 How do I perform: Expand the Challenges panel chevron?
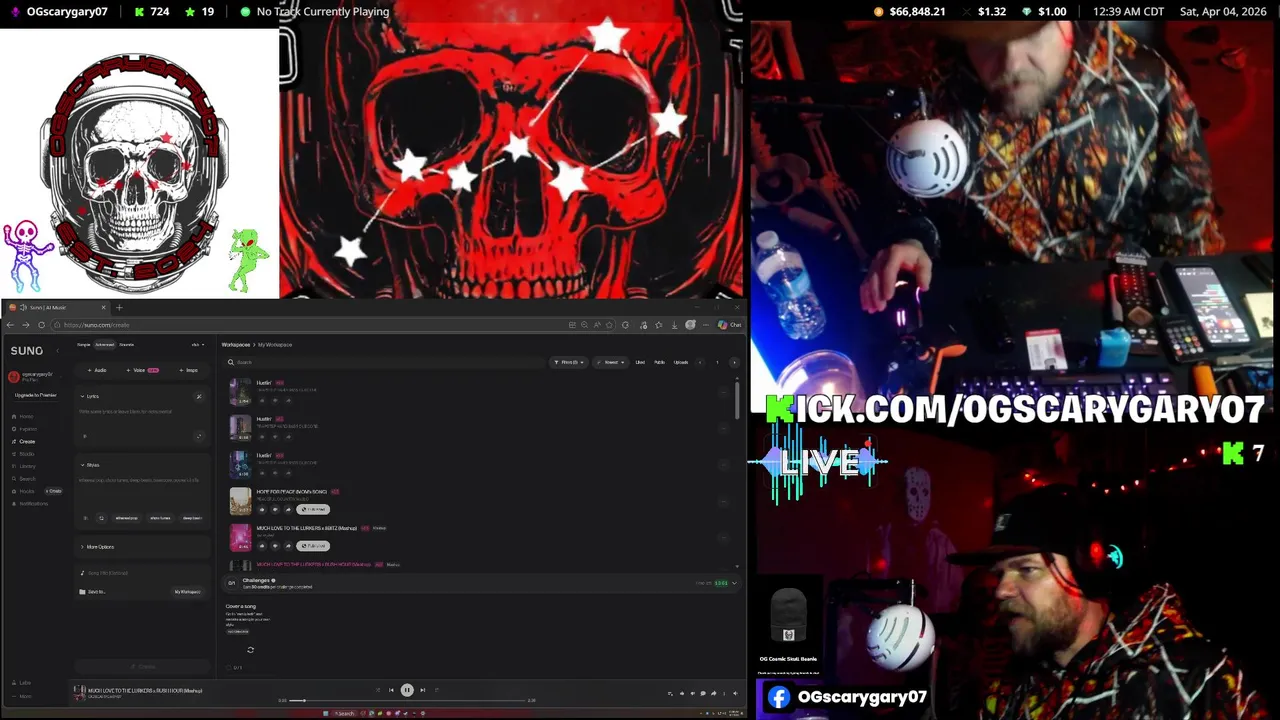click(x=734, y=583)
